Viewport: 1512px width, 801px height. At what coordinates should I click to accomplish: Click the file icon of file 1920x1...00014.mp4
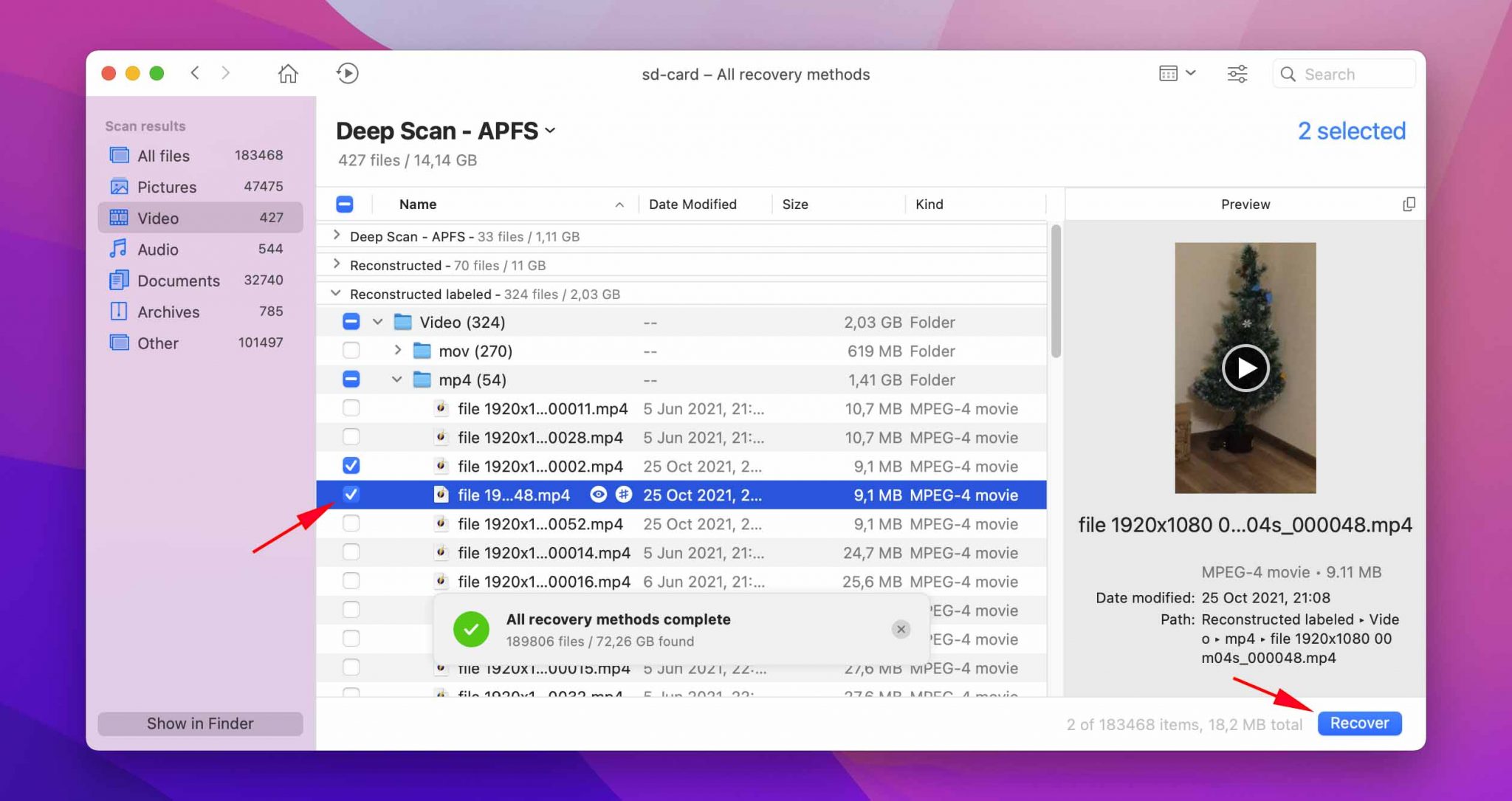tap(441, 552)
